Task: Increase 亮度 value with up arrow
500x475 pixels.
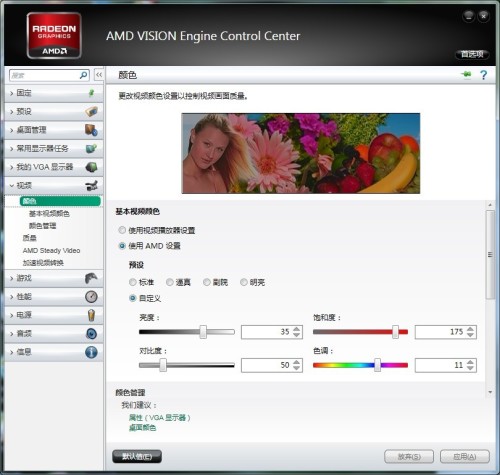Action: (x=297, y=329)
